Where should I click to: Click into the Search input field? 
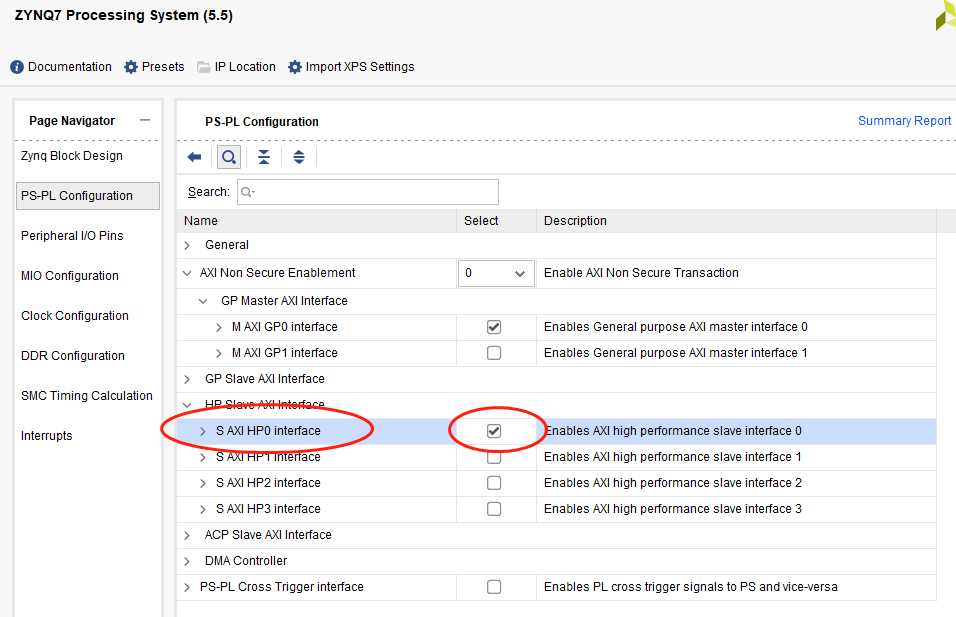pyautogui.click(x=368, y=192)
